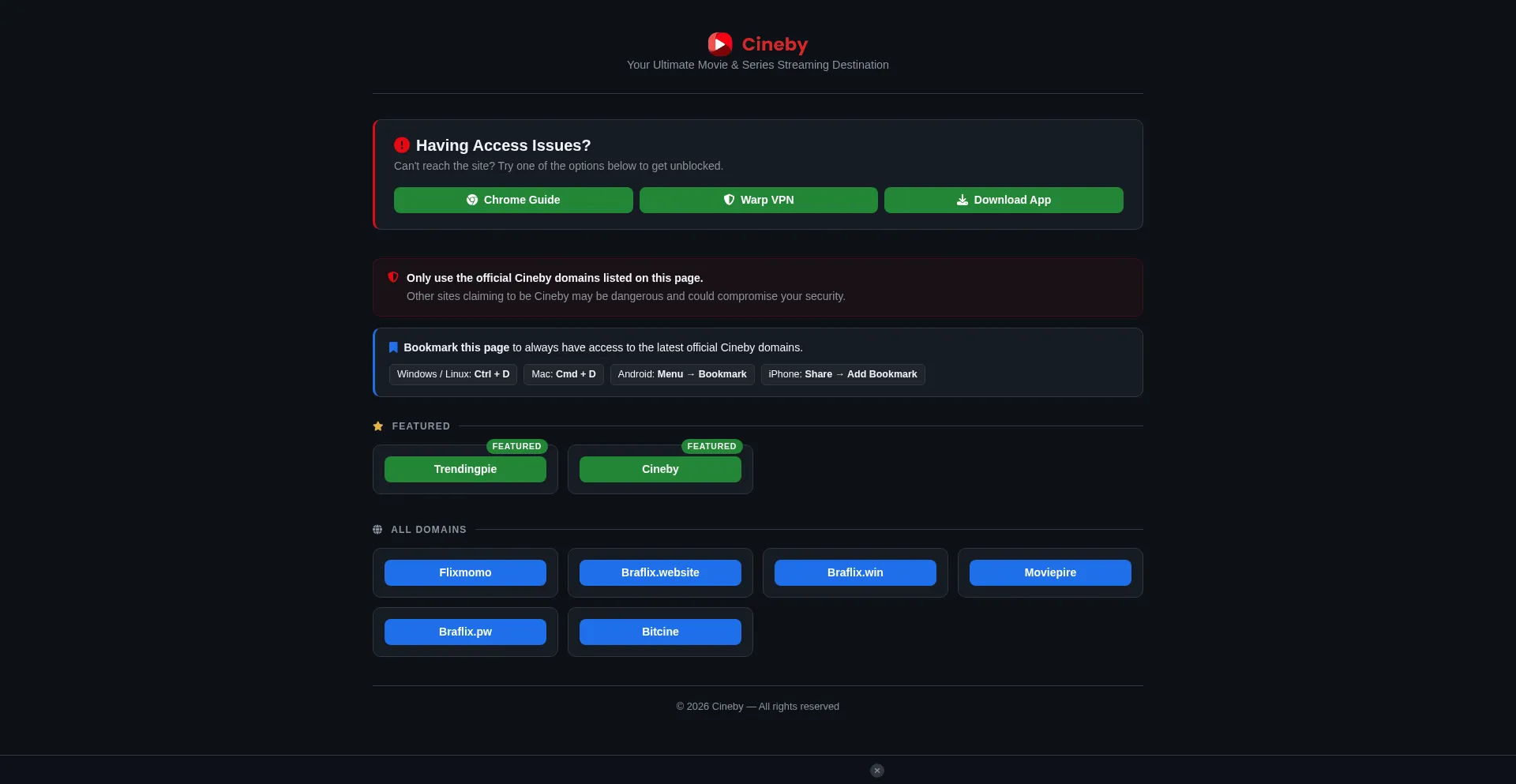
Task: Click the Mac Cmd + D shortcut chip
Action: click(x=564, y=374)
